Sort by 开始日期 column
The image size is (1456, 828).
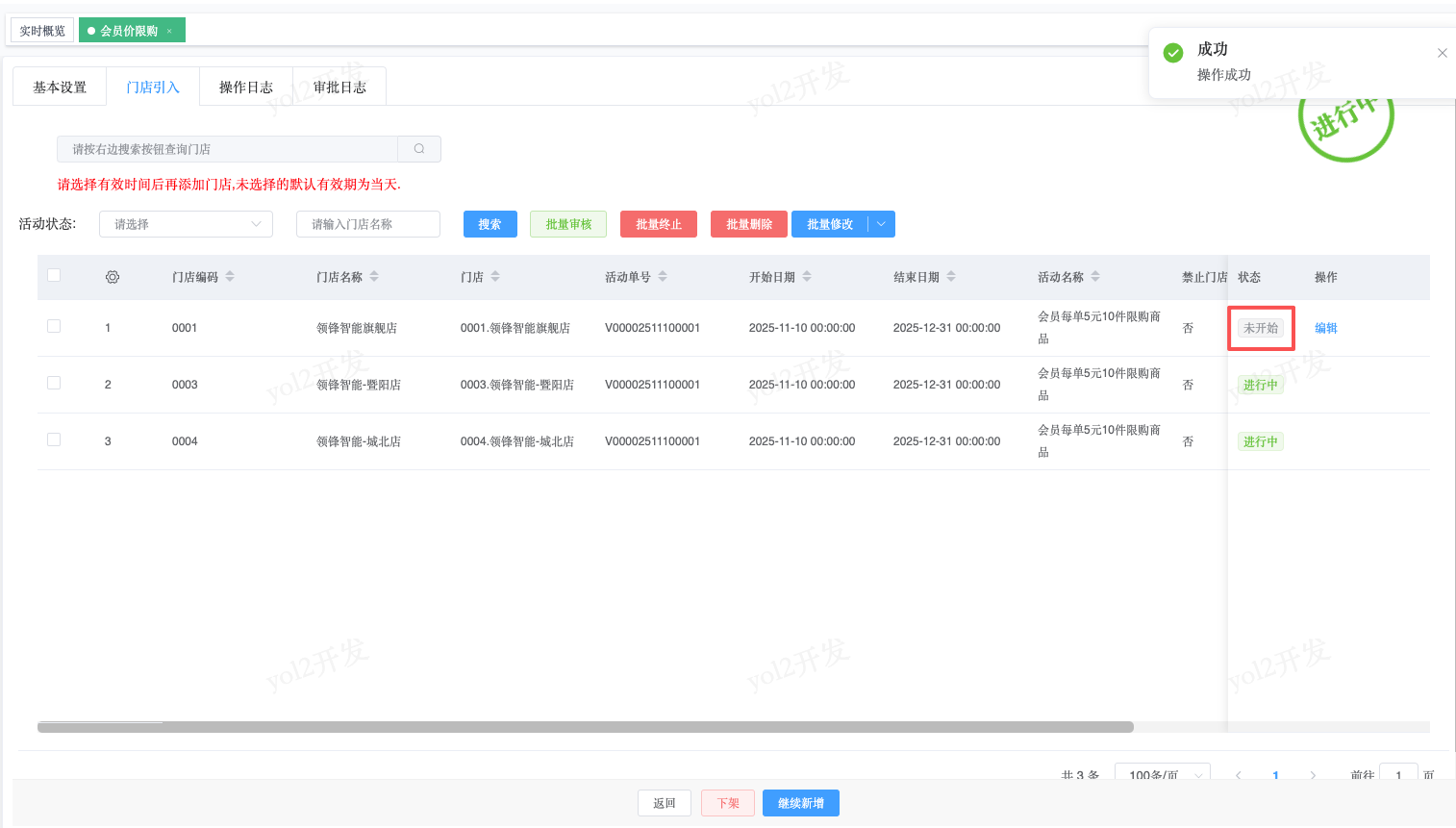tap(807, 277)
